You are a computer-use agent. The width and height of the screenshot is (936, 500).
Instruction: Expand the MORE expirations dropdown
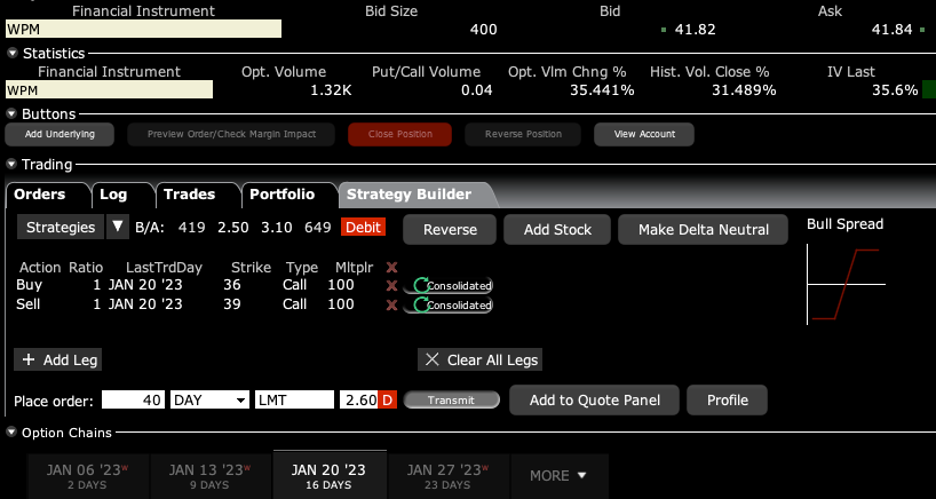(x=558, y=476)
